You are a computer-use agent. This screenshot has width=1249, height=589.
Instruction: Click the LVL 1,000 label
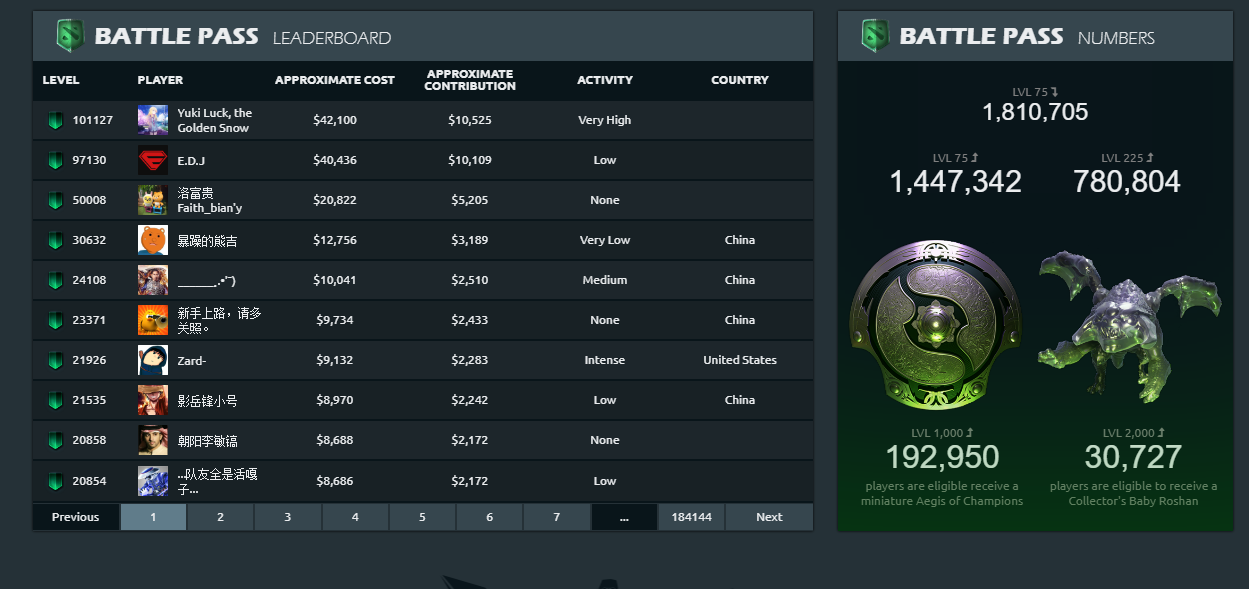[942, 433]
